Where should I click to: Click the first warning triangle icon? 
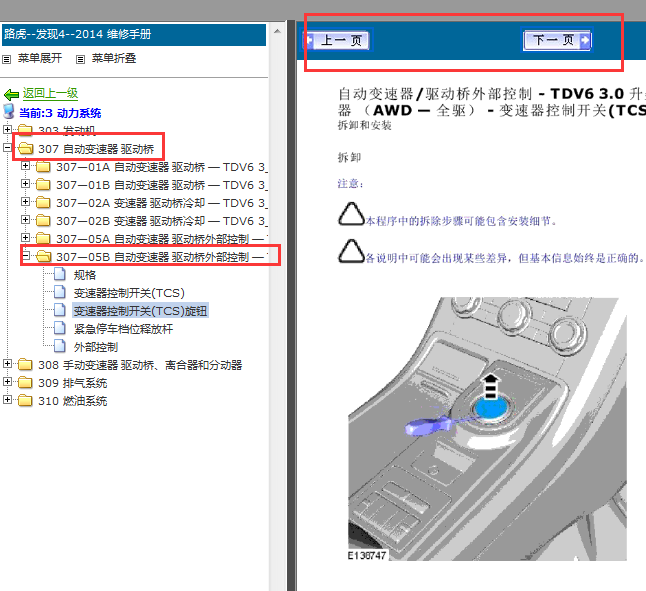(351, 214)
